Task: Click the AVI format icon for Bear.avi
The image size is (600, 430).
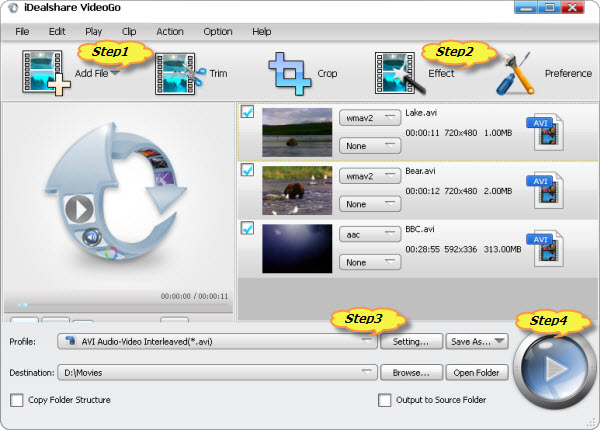Action: click(545, 190)
